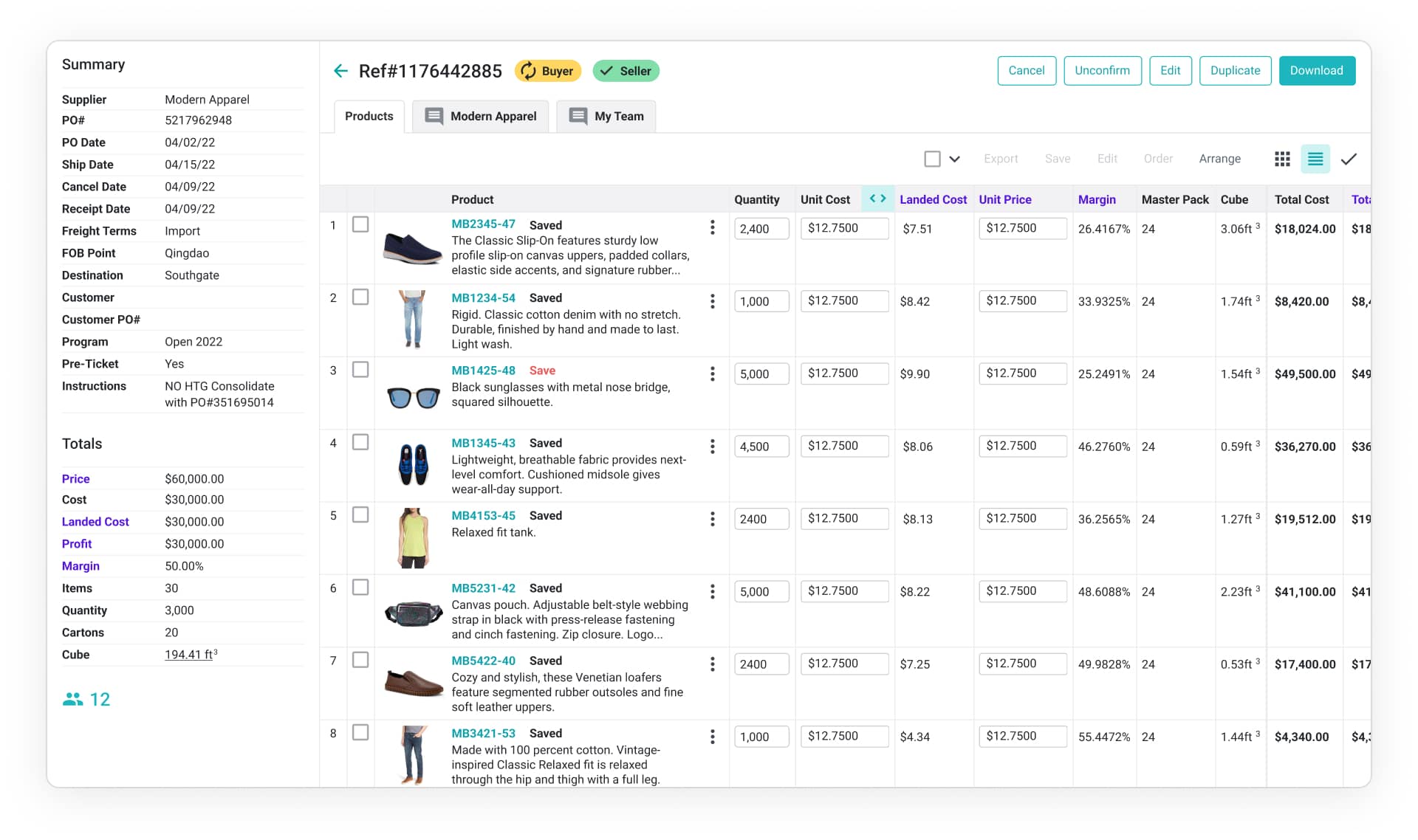Click the checkmark icon in toolbar
Image resolution: width=1418 pixels, height=840 pixels.
1349,159
